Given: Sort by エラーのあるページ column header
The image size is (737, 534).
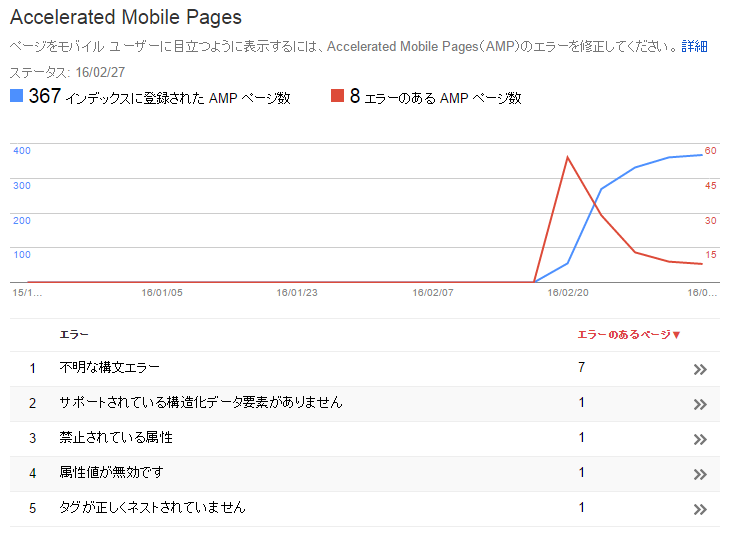Looking at the screenshot, I should tap(629, 335).
